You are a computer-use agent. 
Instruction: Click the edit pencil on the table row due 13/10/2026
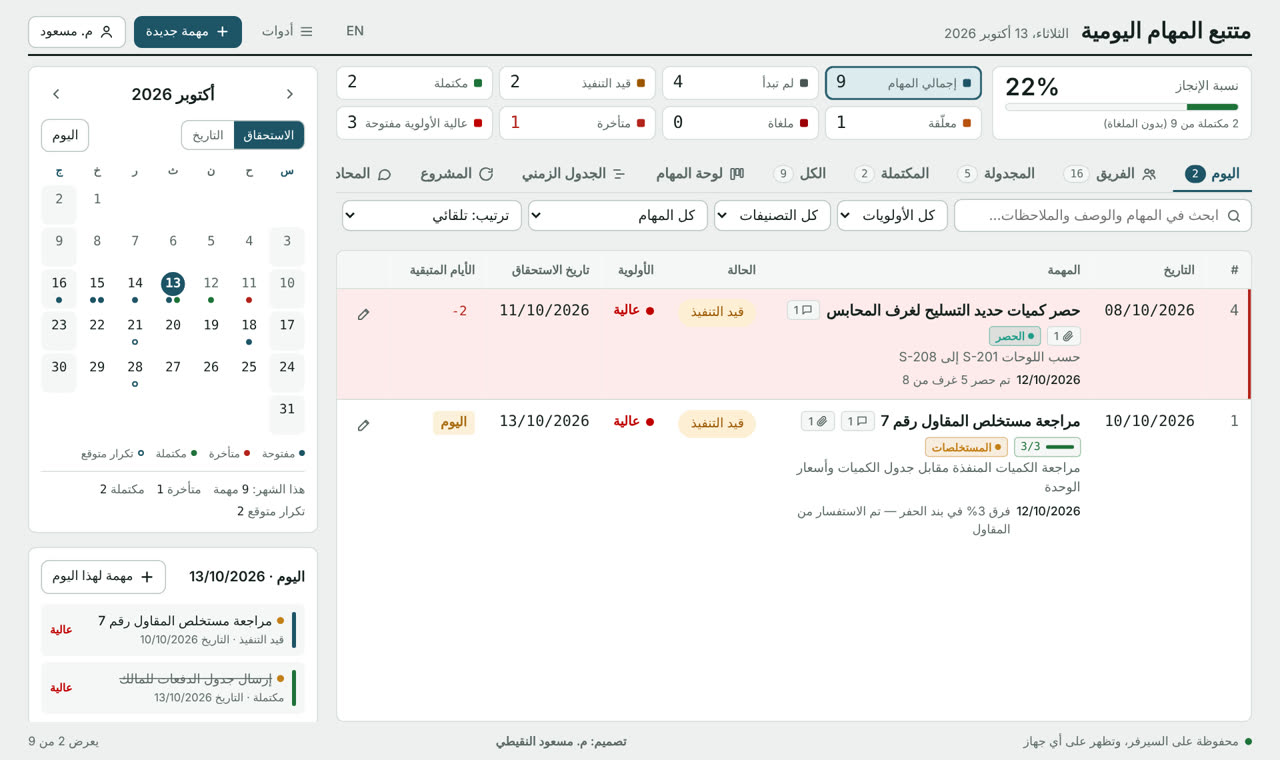tap(363, 425)
